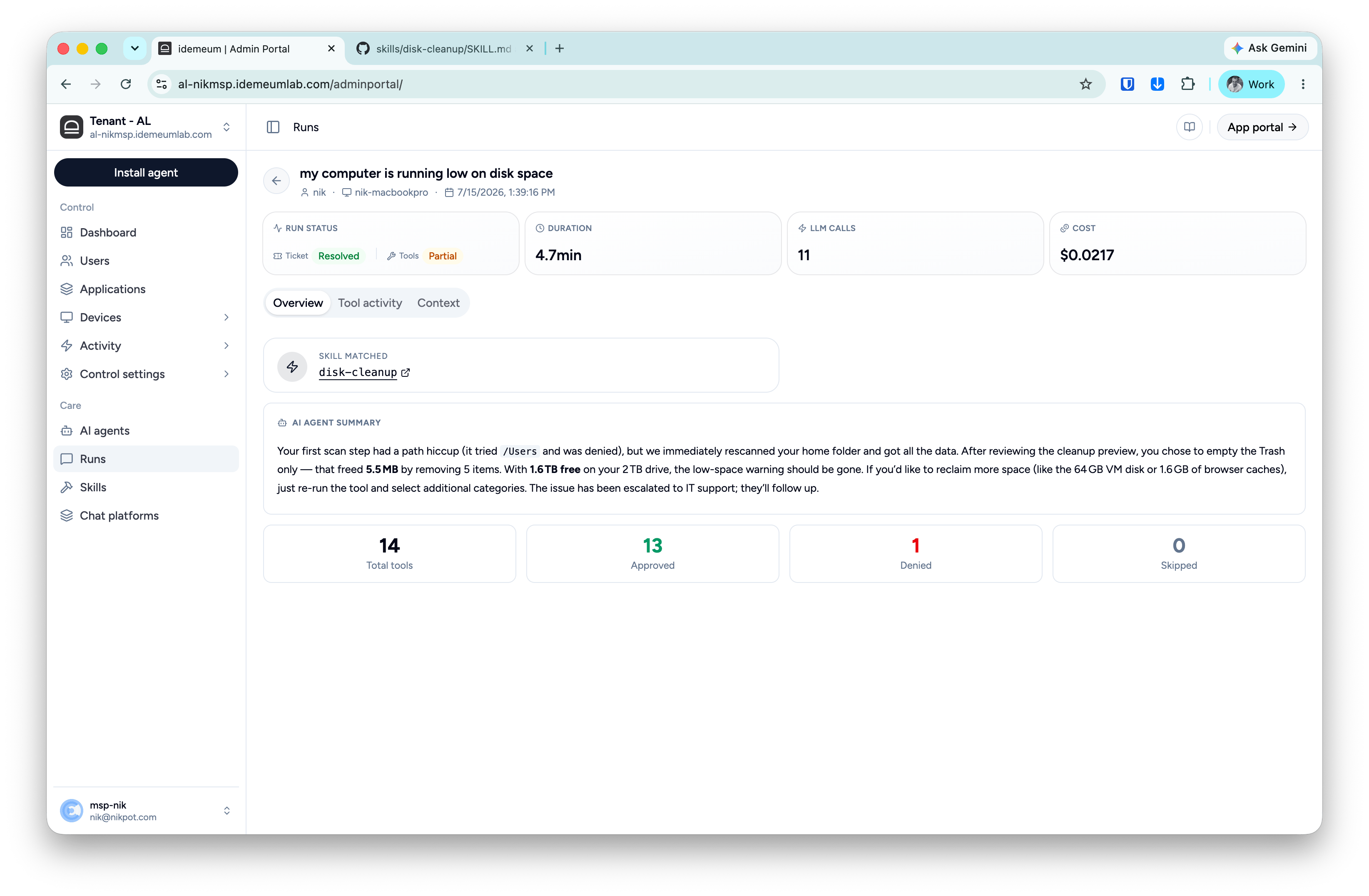Click the LLM calls value 11
Viewport: 1369px width, 896px height.
(804, 255)
